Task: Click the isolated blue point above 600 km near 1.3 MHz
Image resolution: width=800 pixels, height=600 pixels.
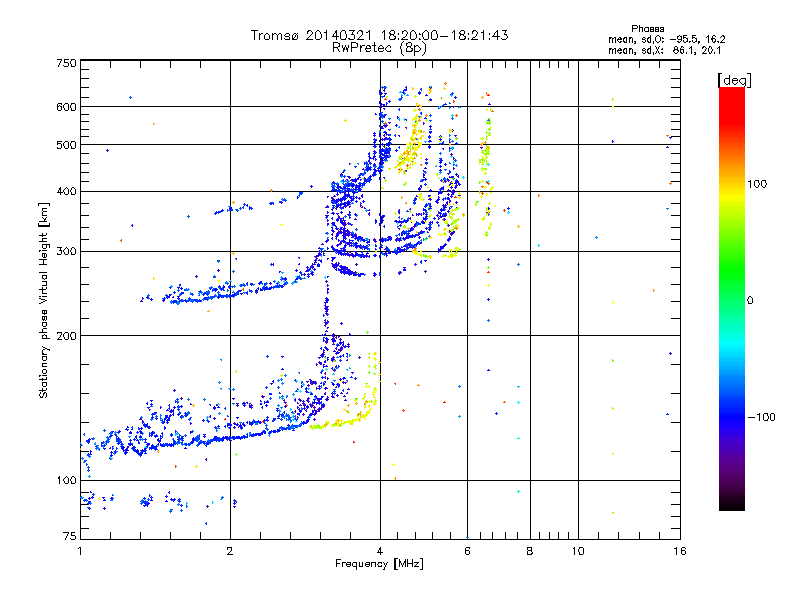Action: tap(131, 97)
